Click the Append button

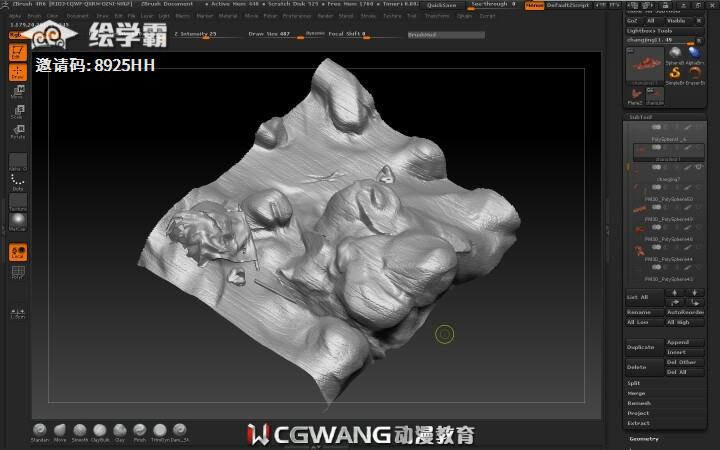point(685,343)
